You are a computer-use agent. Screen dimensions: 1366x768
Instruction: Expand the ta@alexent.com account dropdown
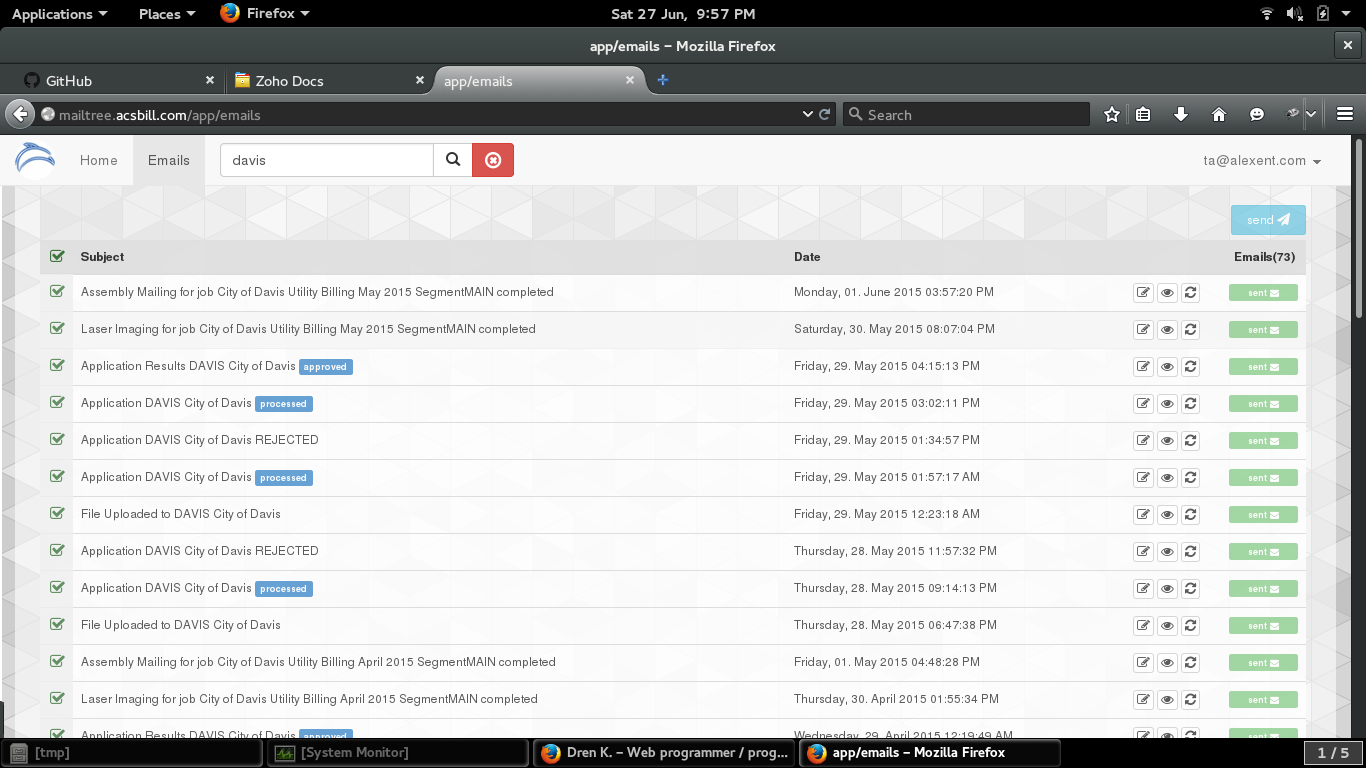[x=1262, y=161]
